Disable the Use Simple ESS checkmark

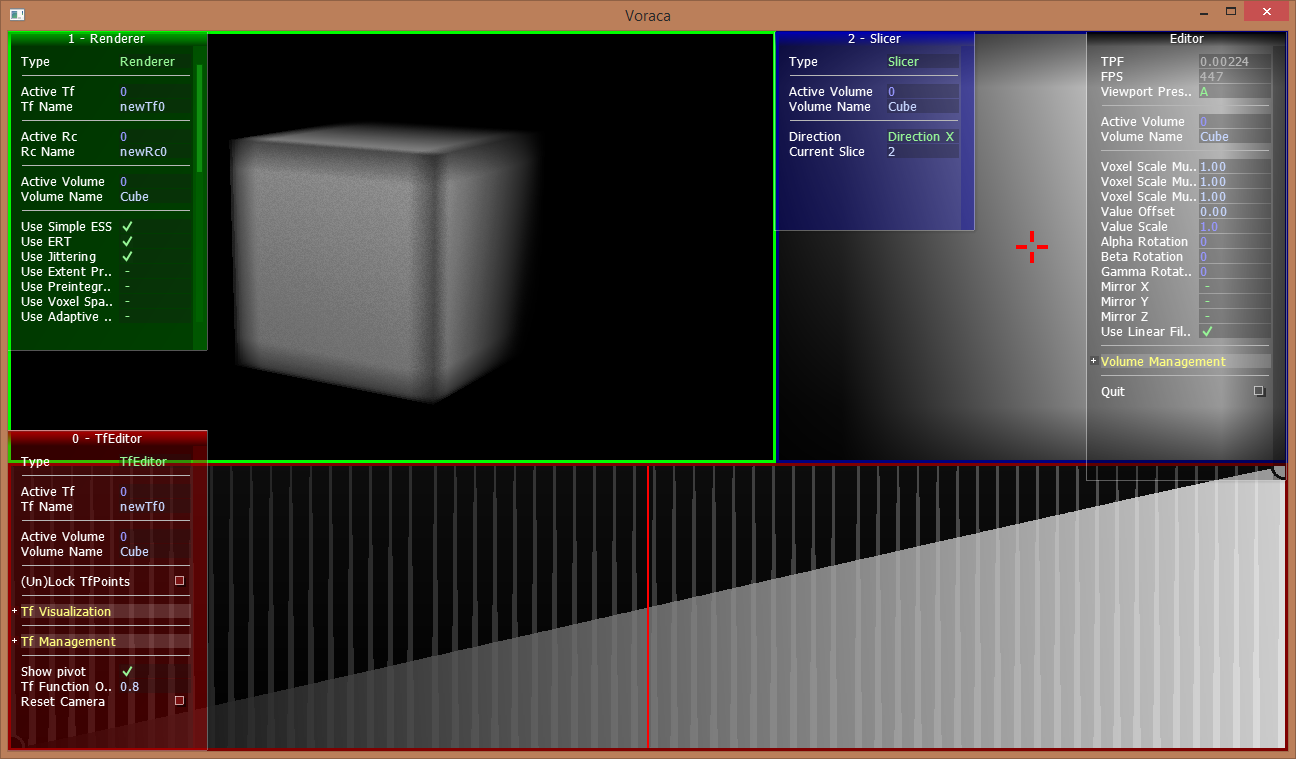127,227
